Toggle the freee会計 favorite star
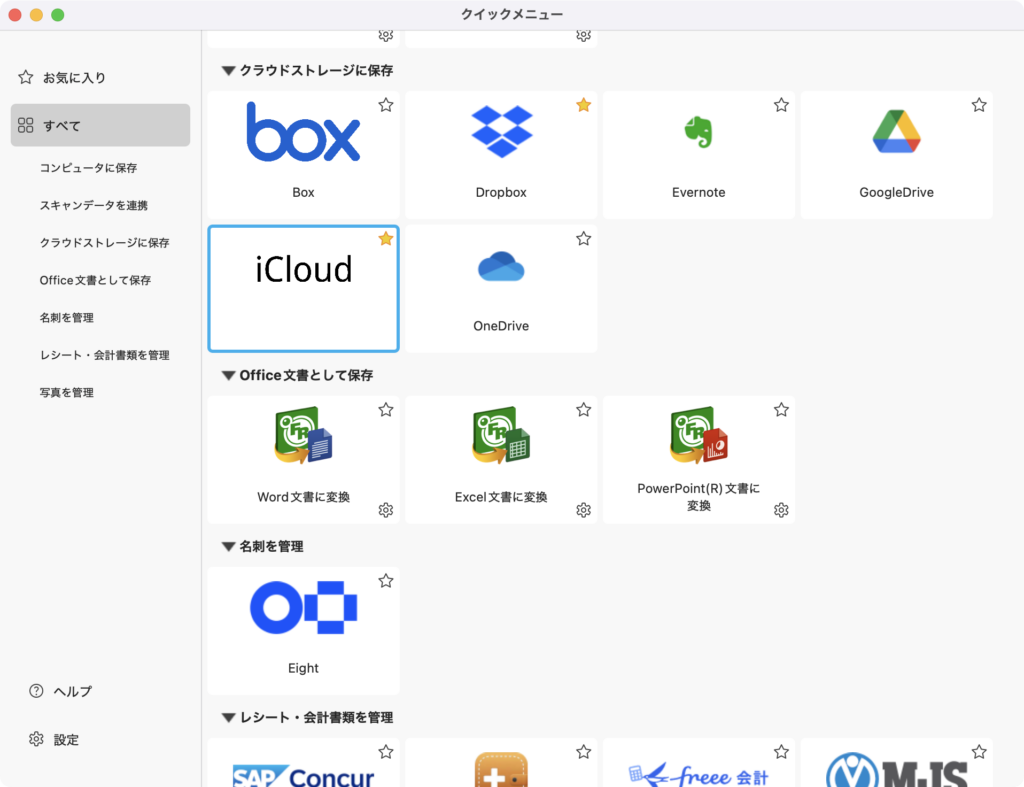The width and height of the screenshot is (1024, 787). (781, 752)
